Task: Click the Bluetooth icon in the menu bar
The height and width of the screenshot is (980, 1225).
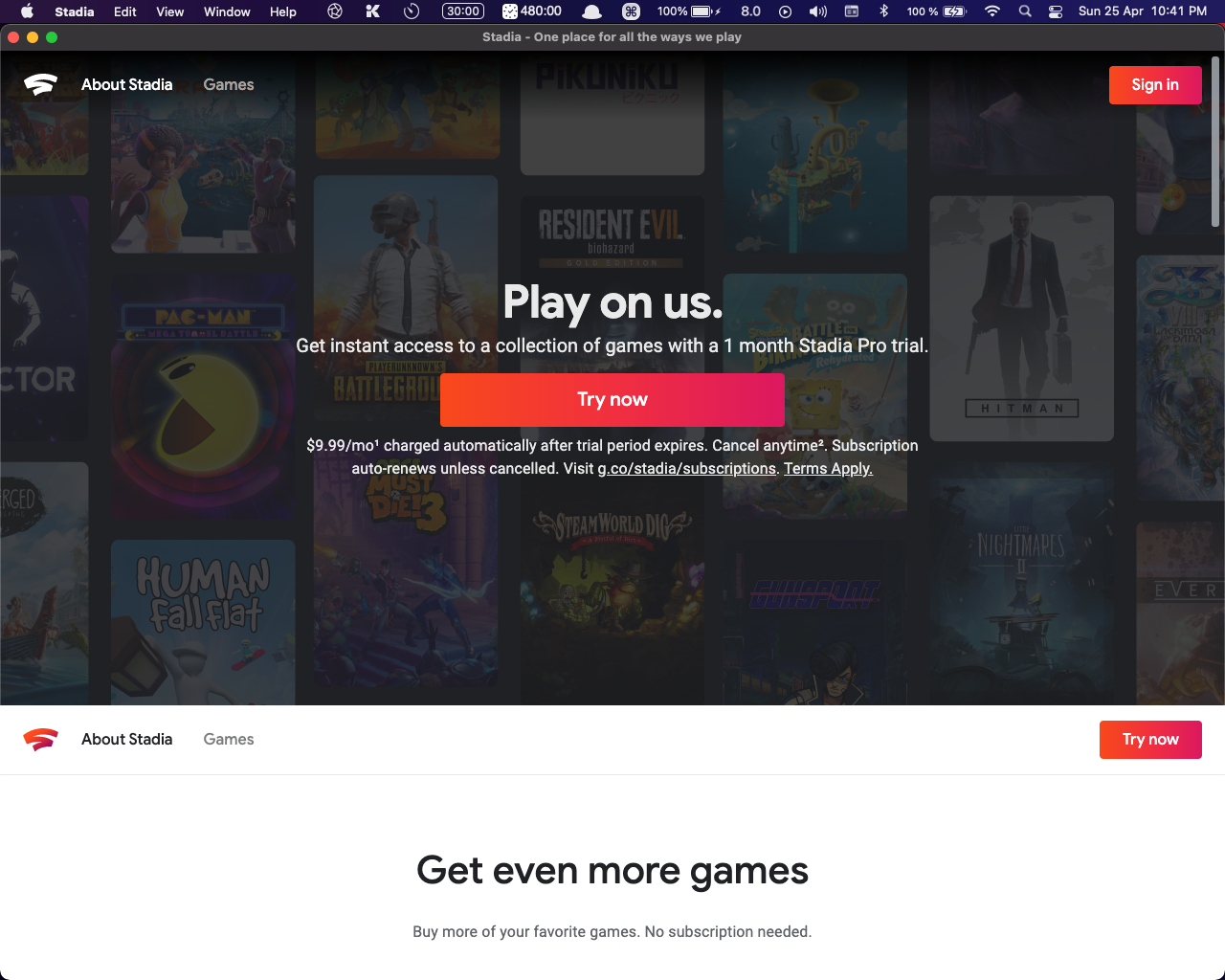Action: (882, 11)
